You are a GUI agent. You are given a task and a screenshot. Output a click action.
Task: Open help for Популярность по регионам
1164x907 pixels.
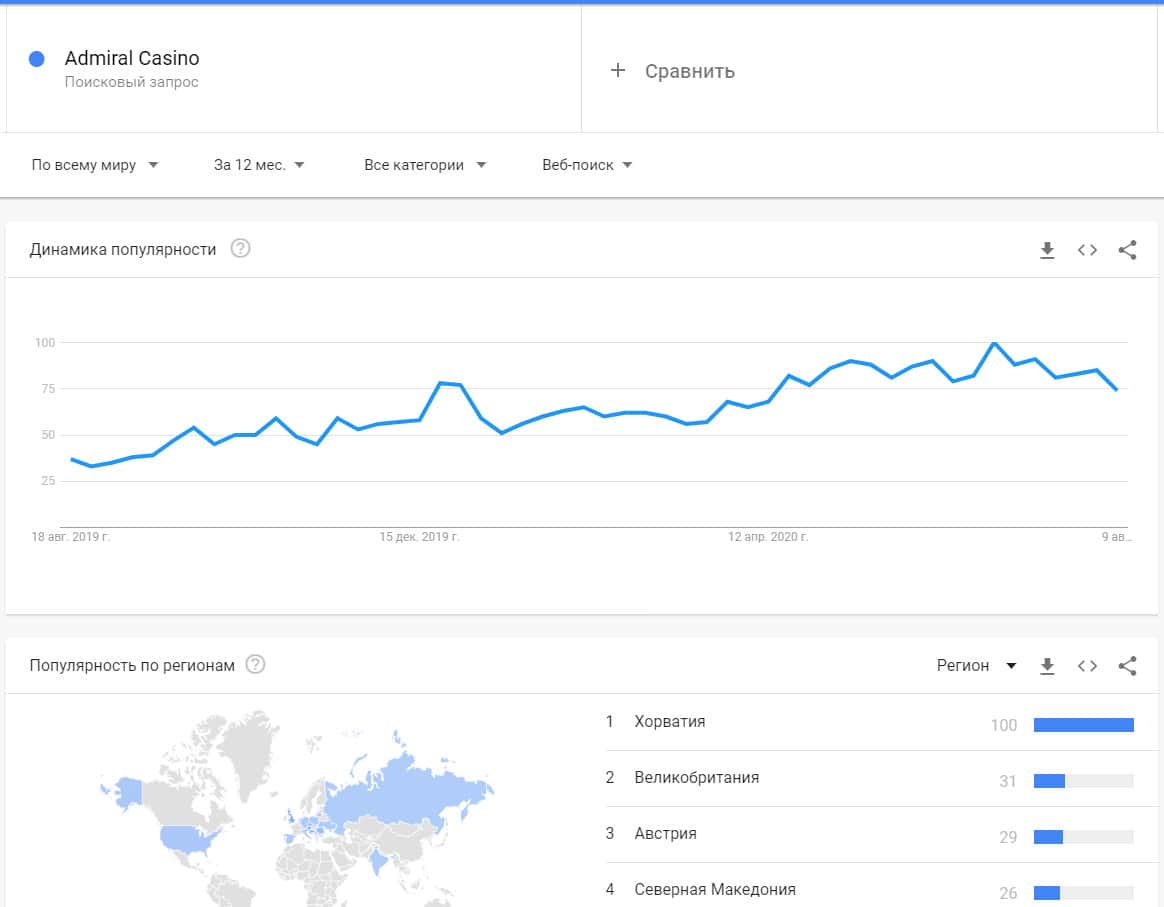[256, 665]
